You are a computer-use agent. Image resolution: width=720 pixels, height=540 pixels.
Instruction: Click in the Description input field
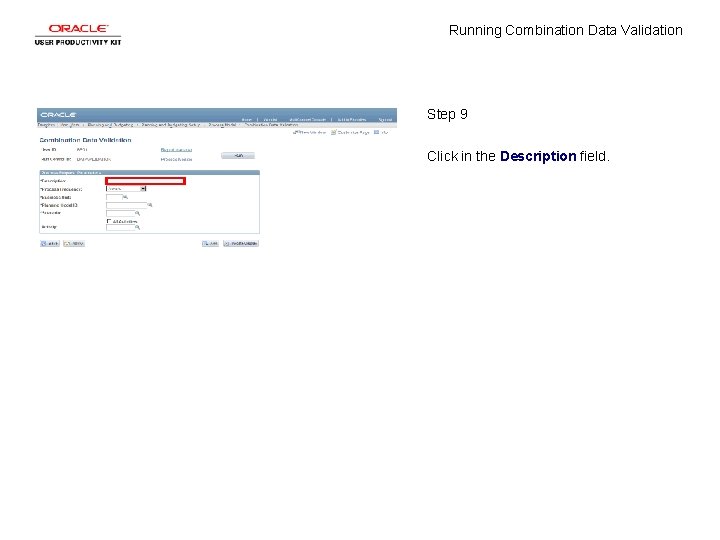pos(146,181)
